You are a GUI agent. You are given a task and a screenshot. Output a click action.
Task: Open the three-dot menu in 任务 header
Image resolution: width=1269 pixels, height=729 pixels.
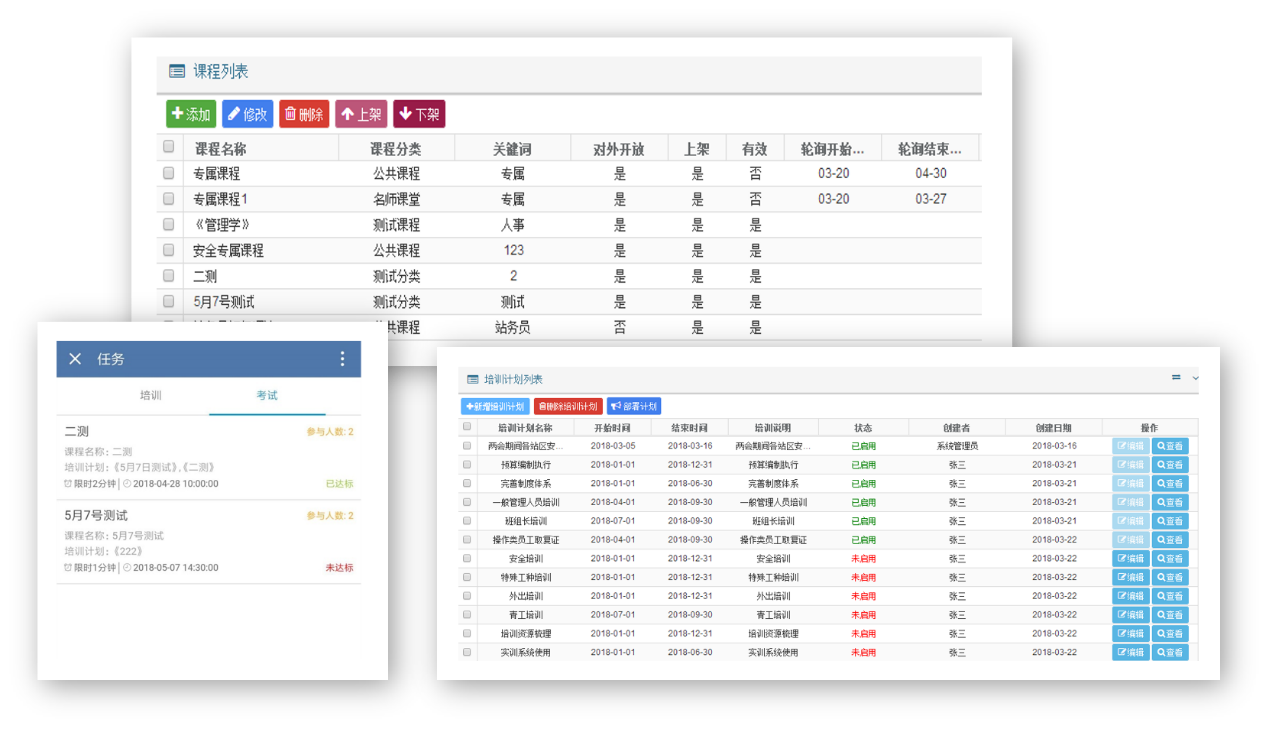342,359
